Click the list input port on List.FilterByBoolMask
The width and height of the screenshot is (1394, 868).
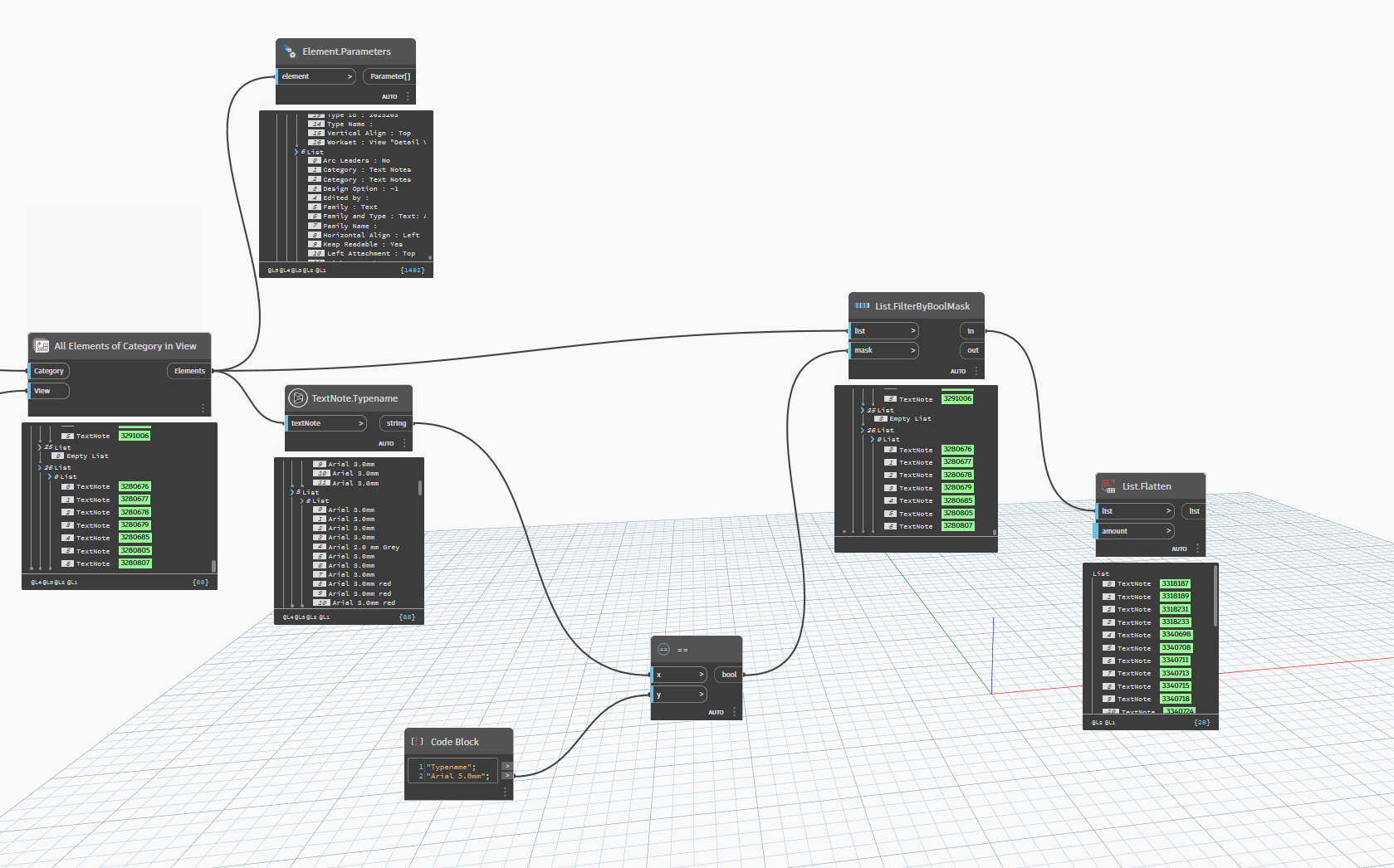[x=884, y=331]
